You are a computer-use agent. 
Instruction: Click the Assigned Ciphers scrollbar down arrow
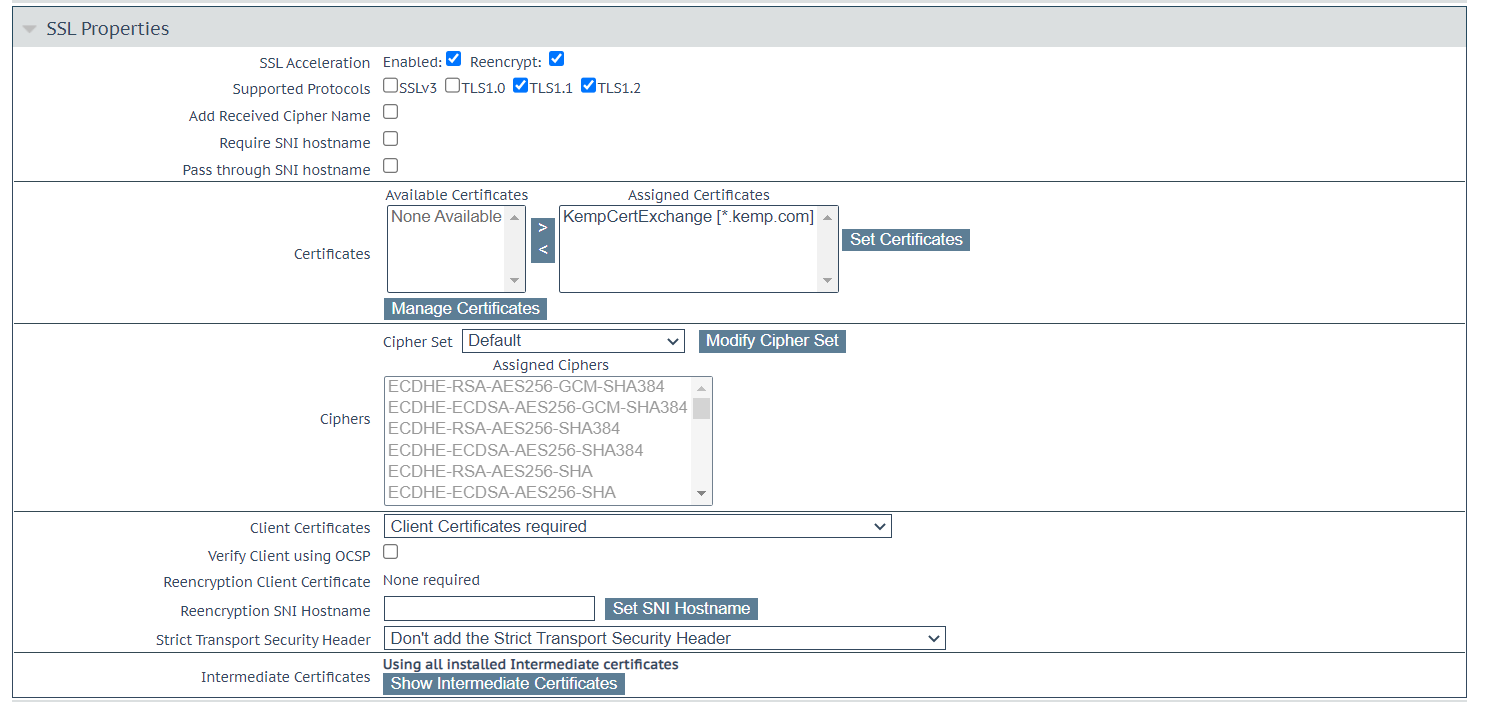point(702,494)
